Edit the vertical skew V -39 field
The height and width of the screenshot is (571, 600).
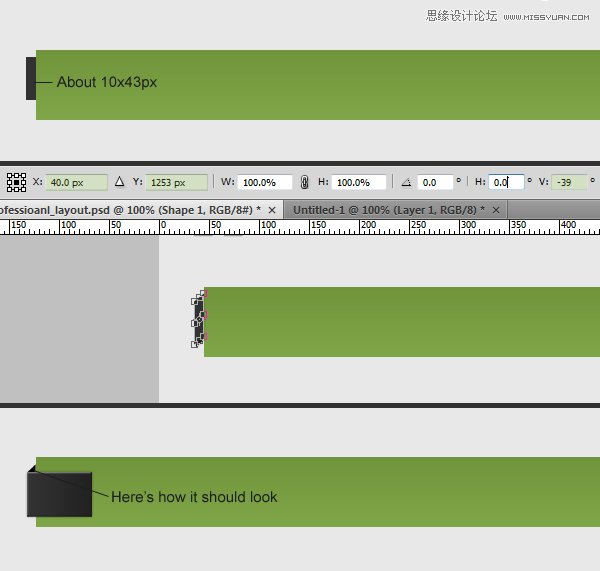click(569, 182)
